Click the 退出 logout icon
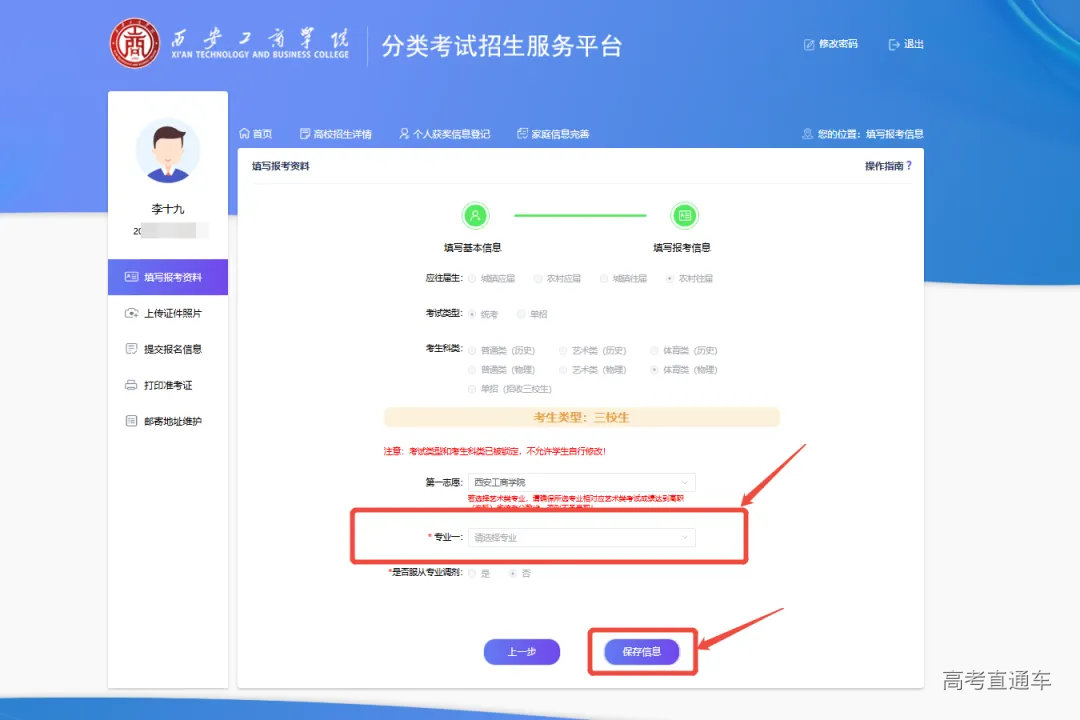1080x720 pixels. 893,44
